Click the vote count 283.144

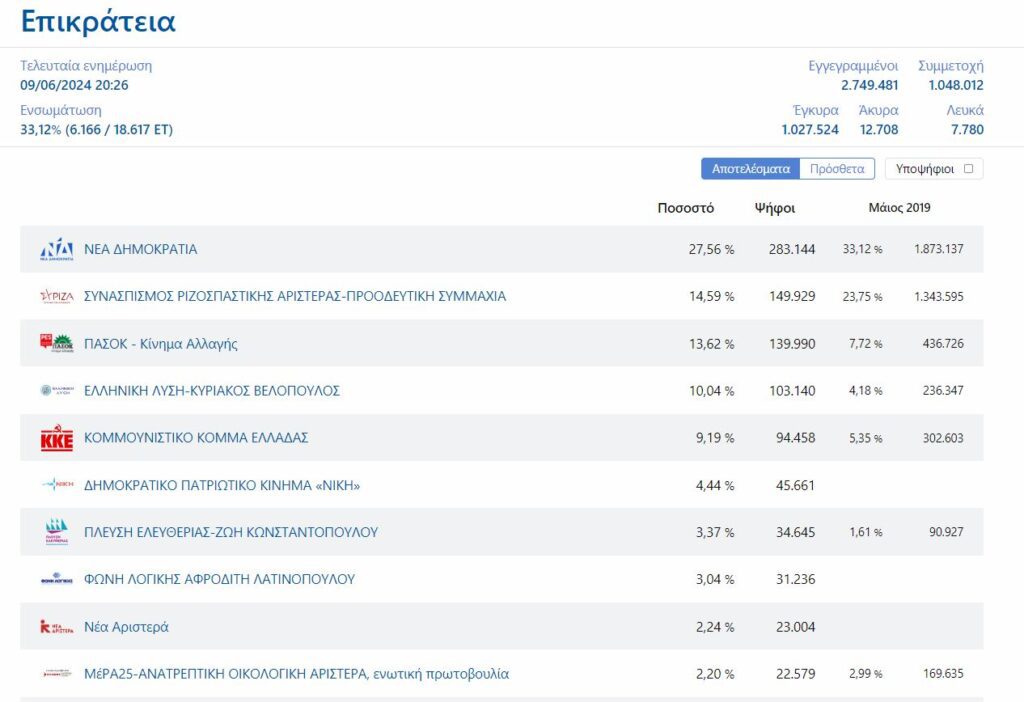792,249
